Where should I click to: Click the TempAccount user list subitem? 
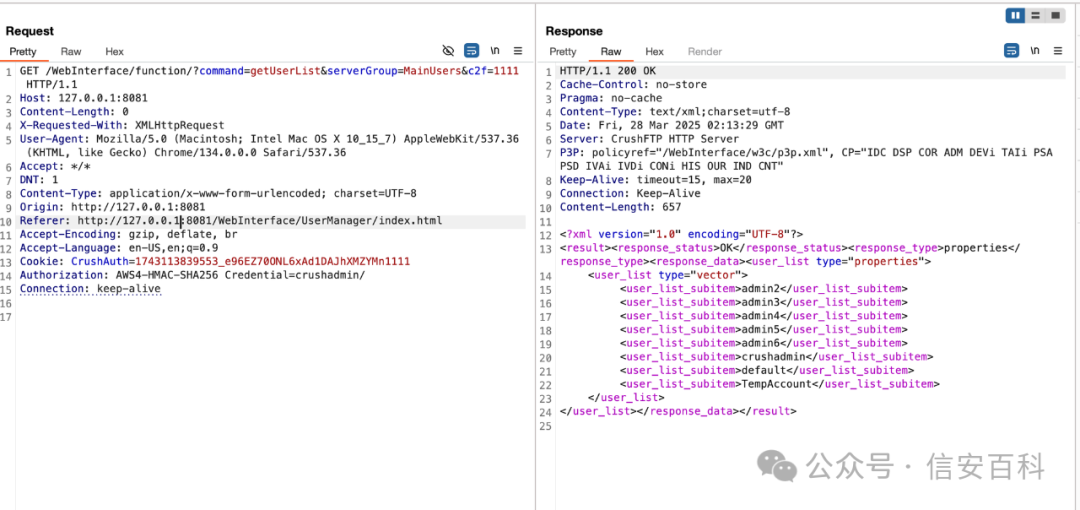(780, 384)
